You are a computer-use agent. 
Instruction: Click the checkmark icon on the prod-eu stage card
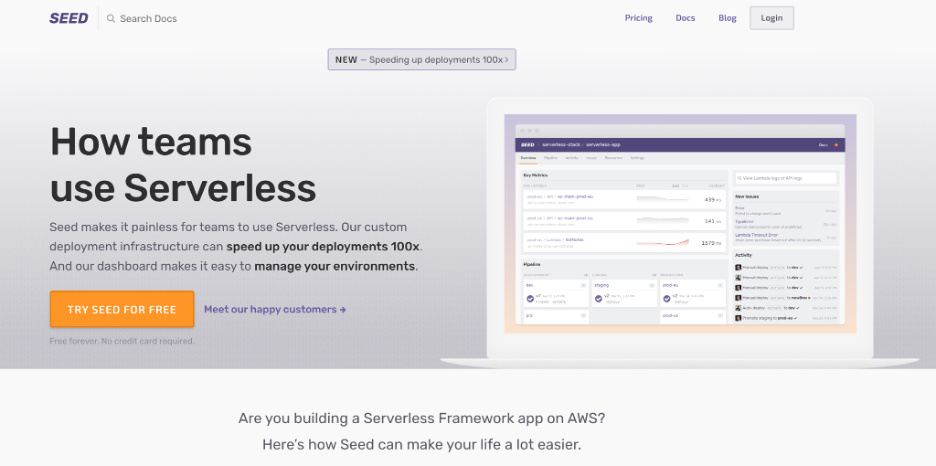(x=667, y=298)
